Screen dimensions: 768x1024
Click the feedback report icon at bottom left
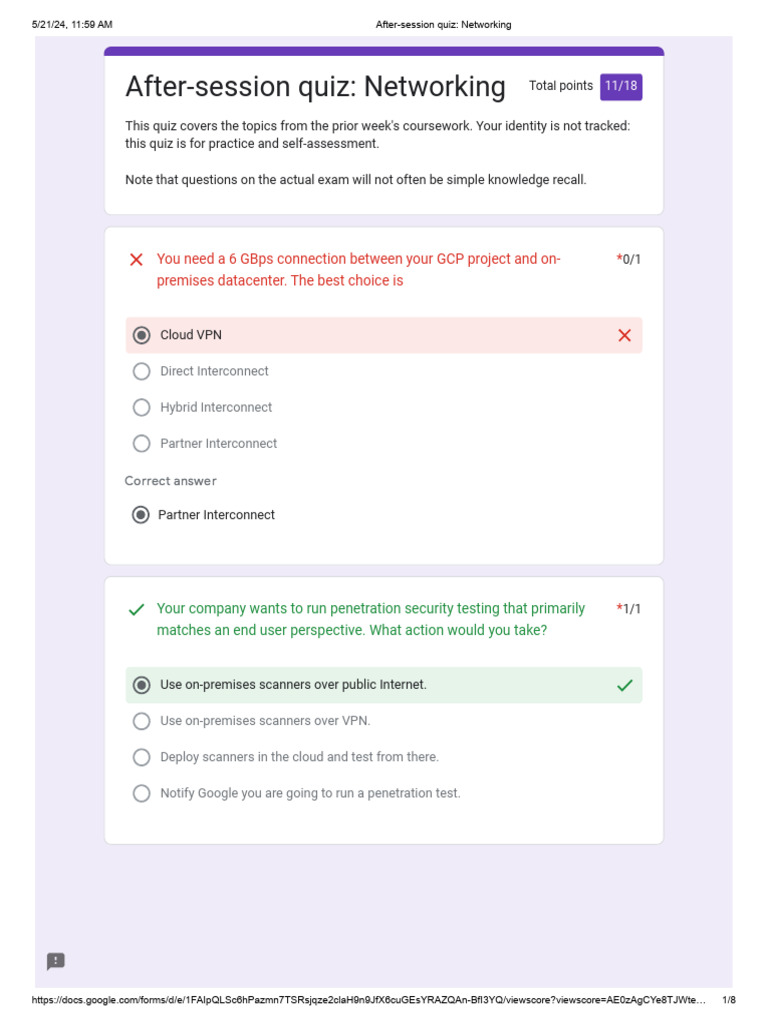pos(56,961)
